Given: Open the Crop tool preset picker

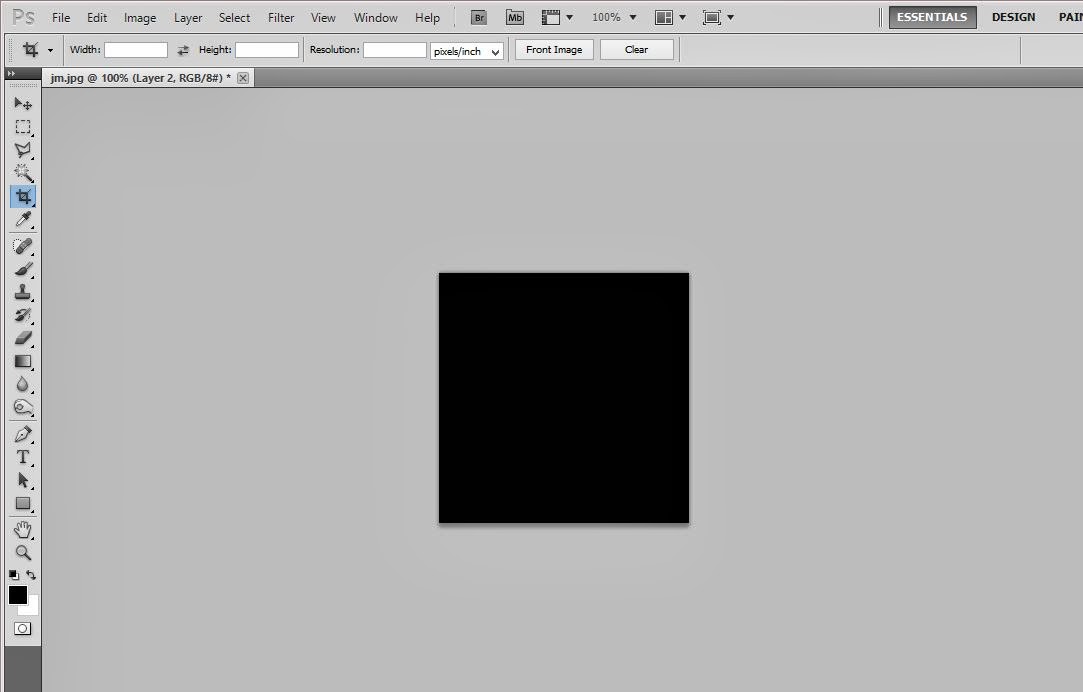Looking at the screenshot, I should (50, 50).
